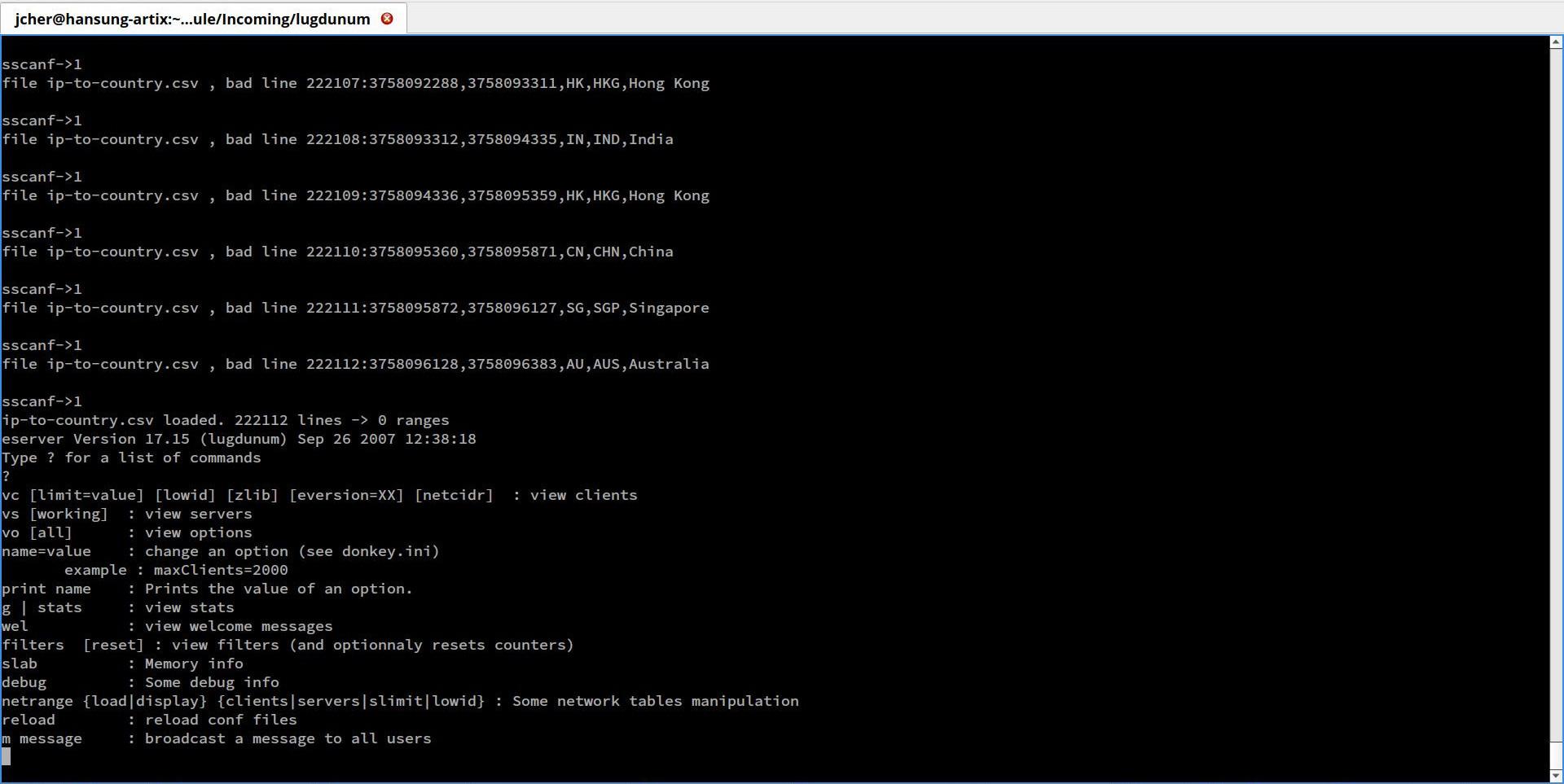Click the 'm message' broadcast line
Viewport: 1564px width, 784px height.
click(217, 738)
